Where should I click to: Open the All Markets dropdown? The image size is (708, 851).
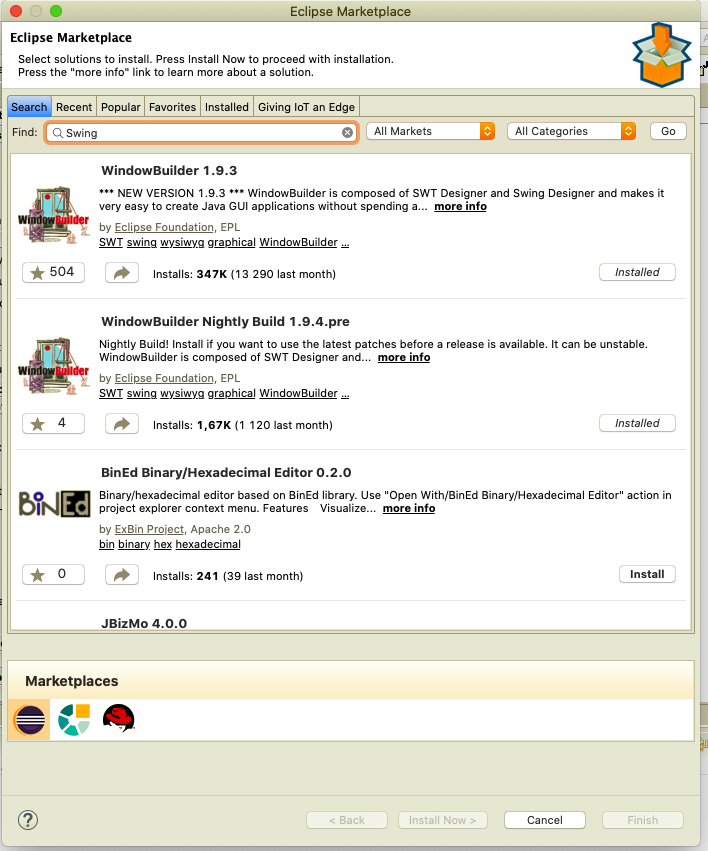pos(430,131)
